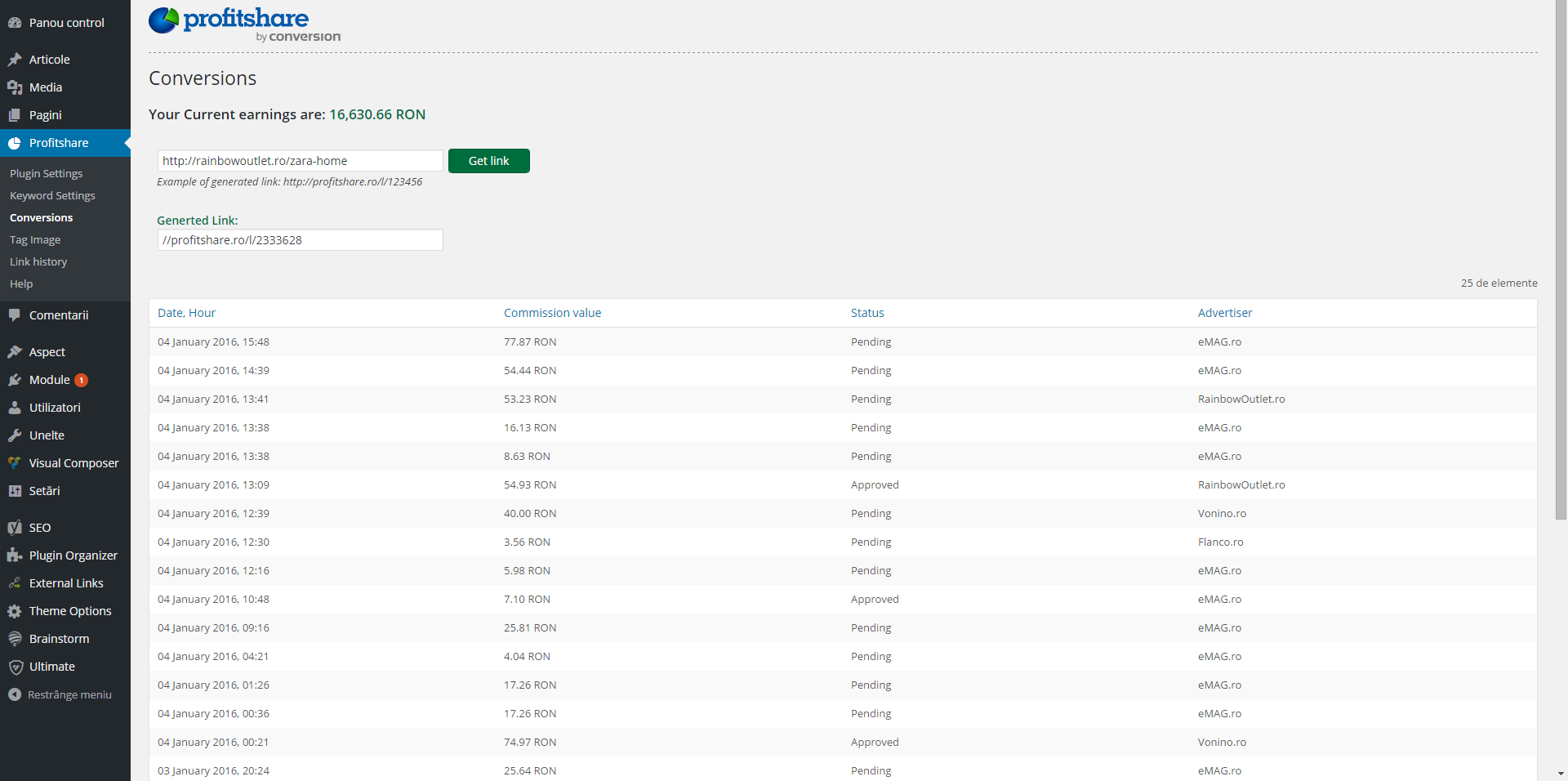Click the Panou control dashboard icon
Screen dimensions: 1568x781
point(15,23)
